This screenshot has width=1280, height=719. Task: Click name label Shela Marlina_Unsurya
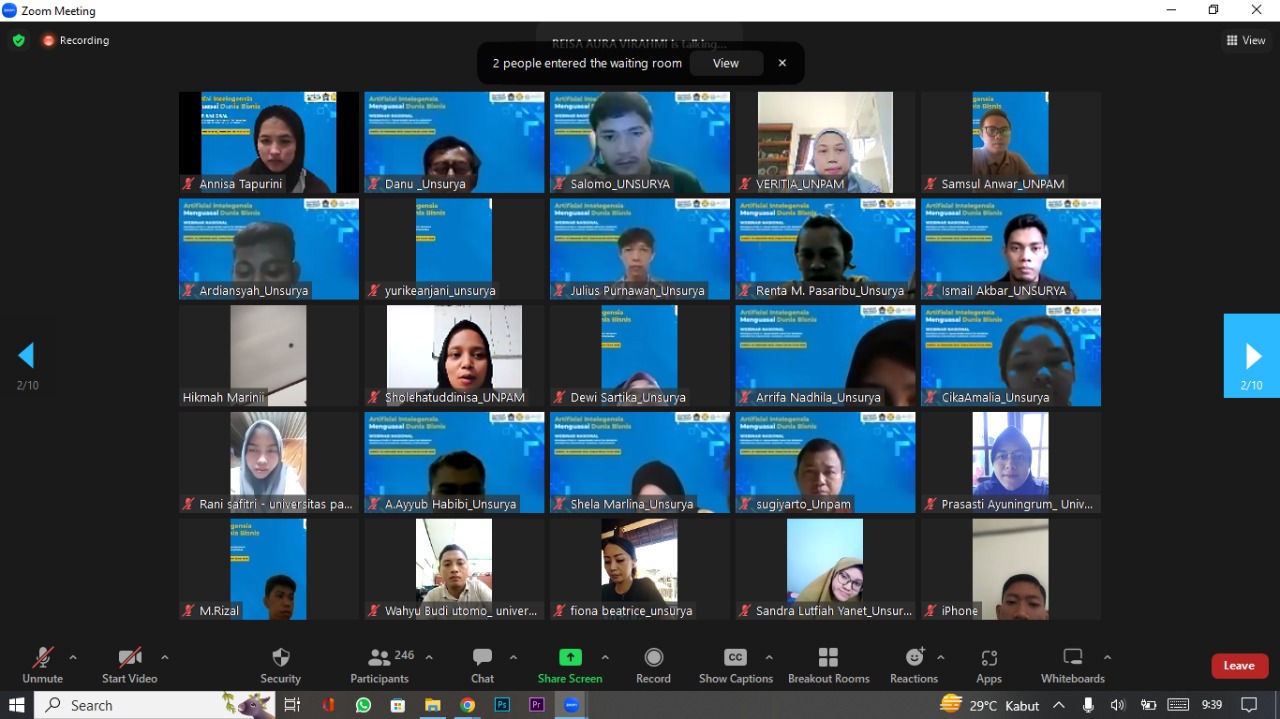(631, 504)
